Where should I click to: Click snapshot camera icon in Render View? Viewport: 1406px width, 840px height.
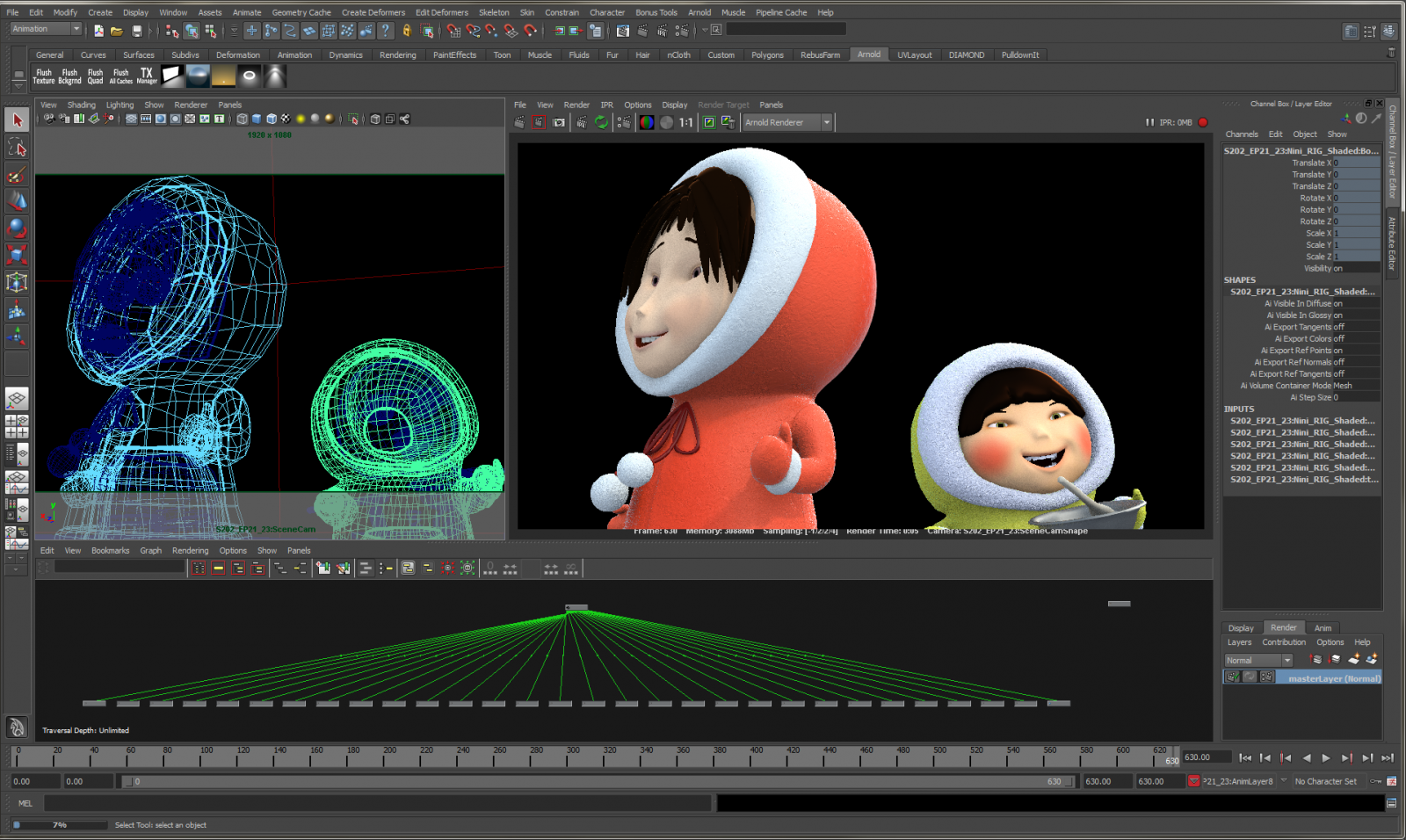[559, 122]
